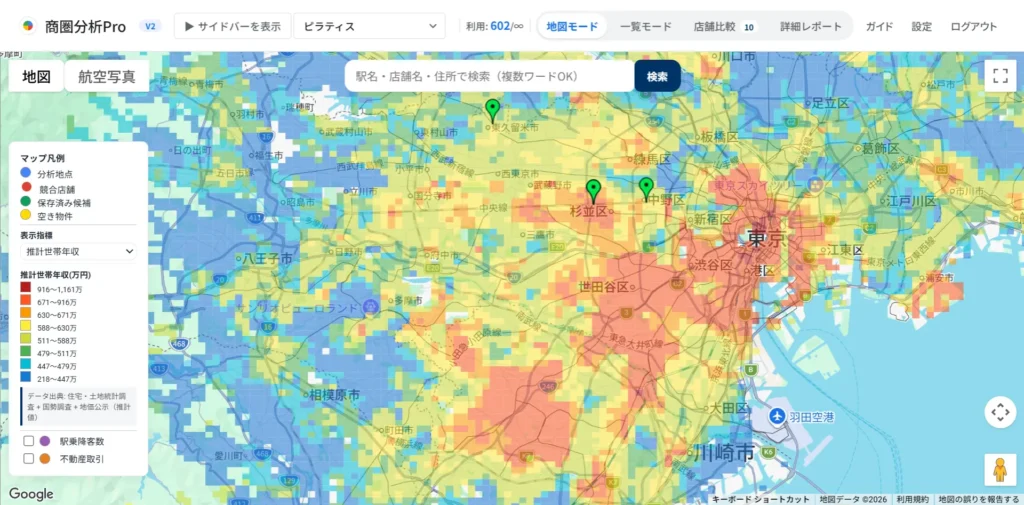Click the 八王子市 map label

pyautogui.click(x=268, y=259)
